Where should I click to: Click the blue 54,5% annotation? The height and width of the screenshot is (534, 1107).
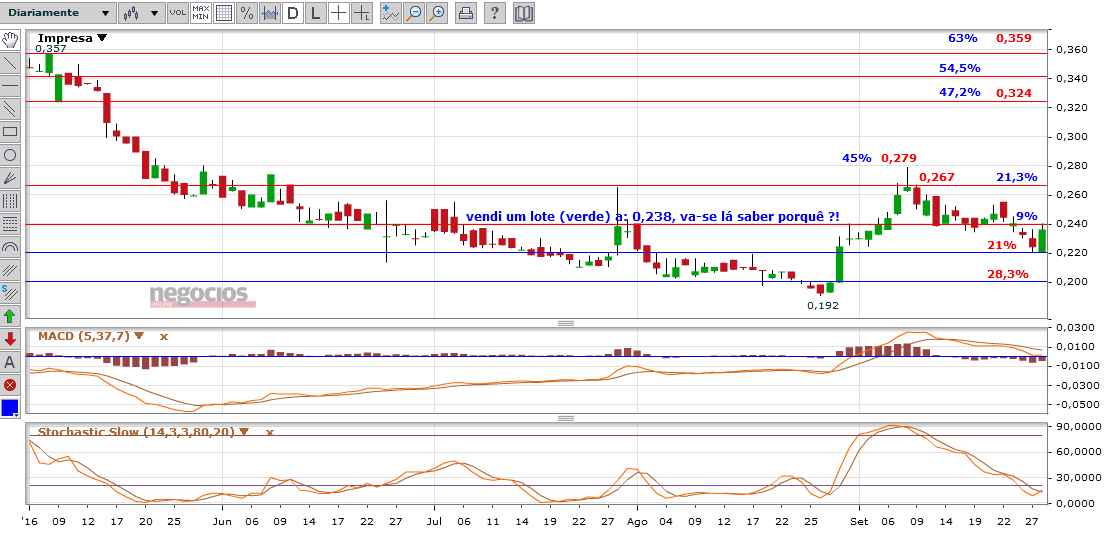coord(959,68)
